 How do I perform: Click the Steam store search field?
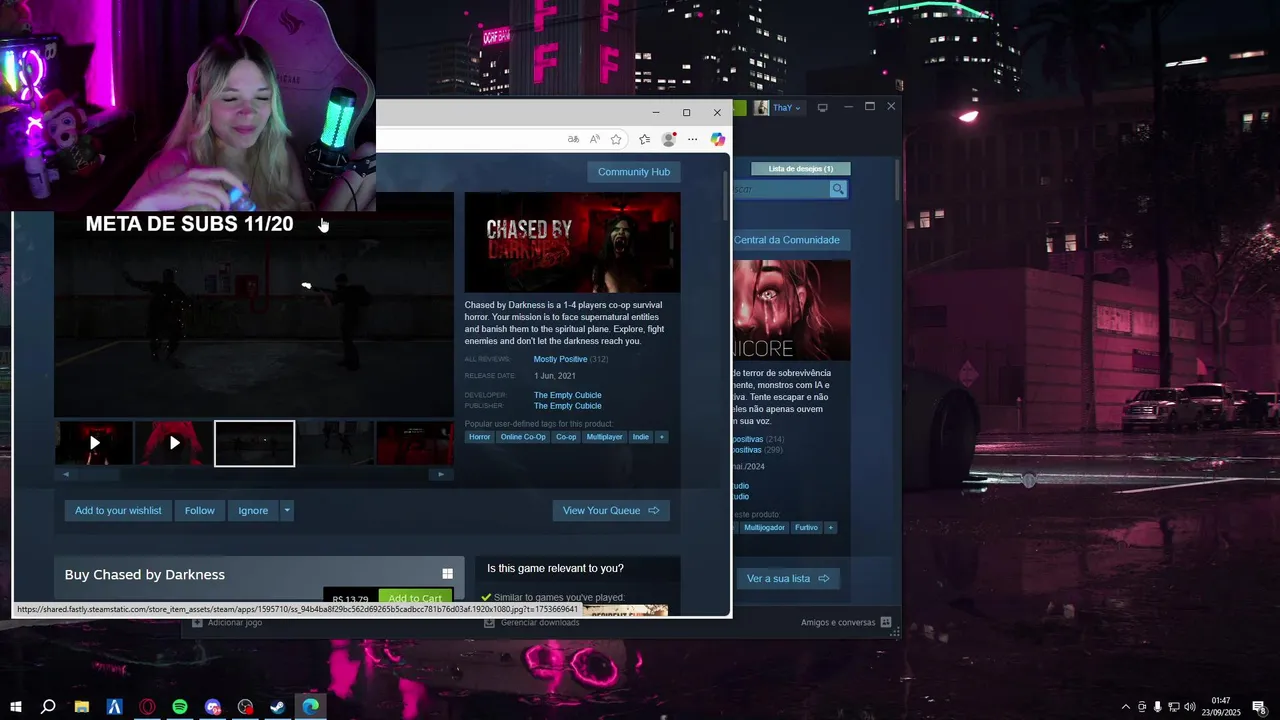click(x=781, y=189)
